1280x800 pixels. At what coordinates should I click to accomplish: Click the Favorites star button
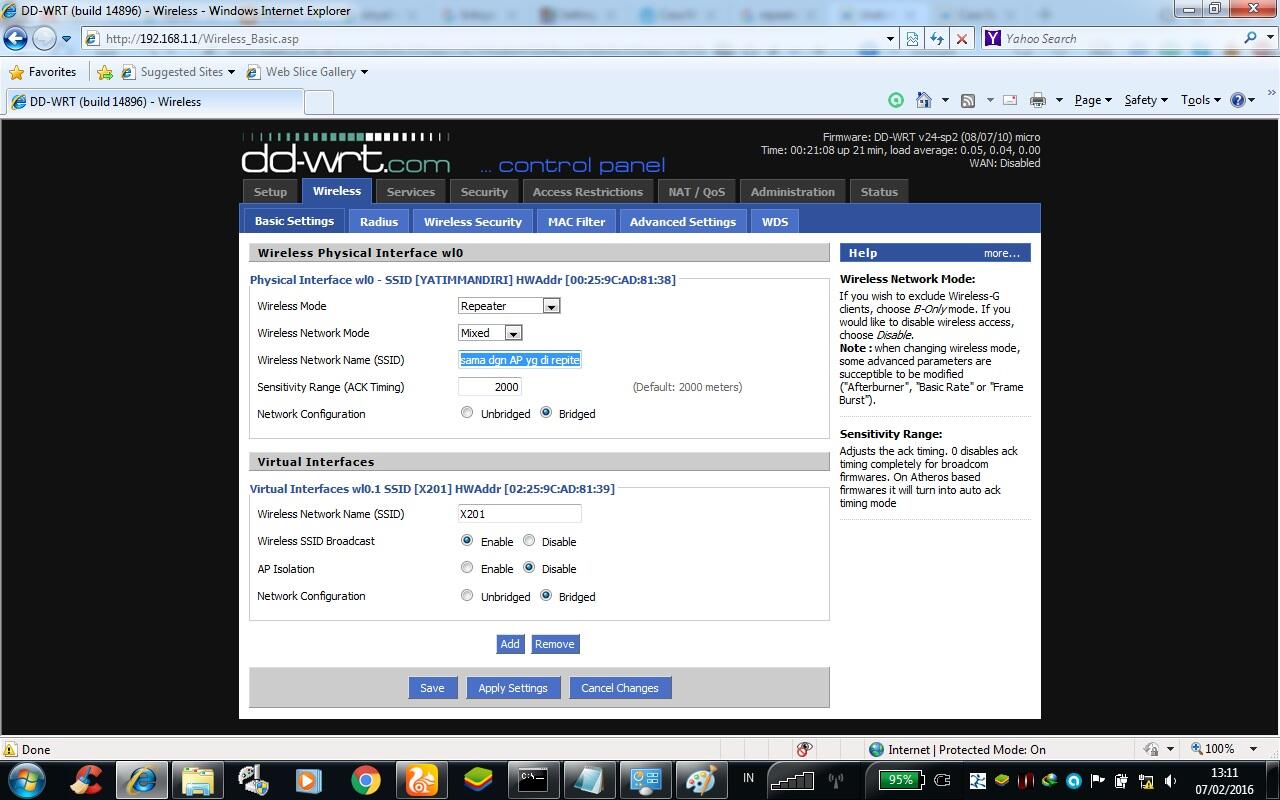[43, 72]
